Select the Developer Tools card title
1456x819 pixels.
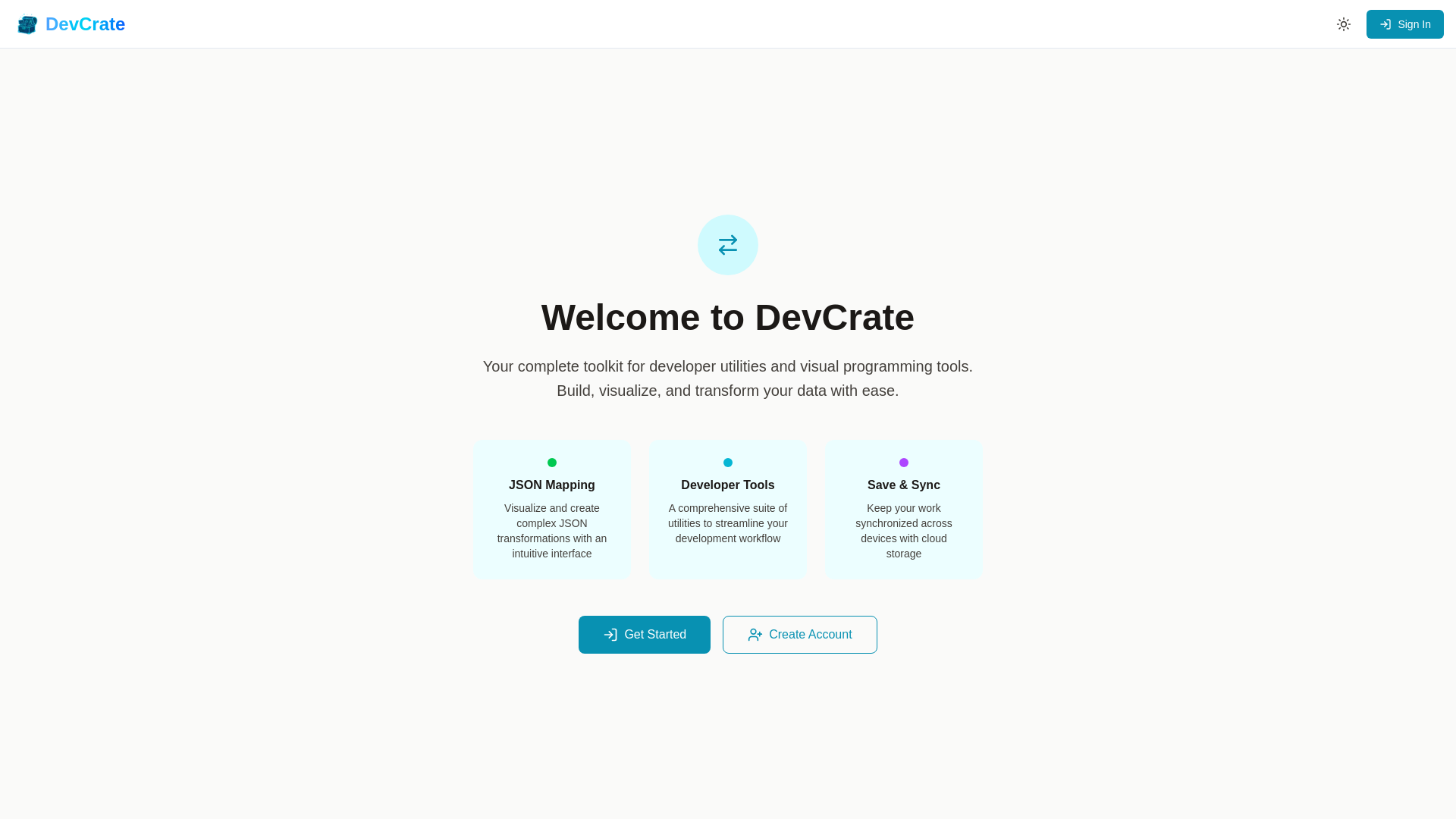[728, 485]
